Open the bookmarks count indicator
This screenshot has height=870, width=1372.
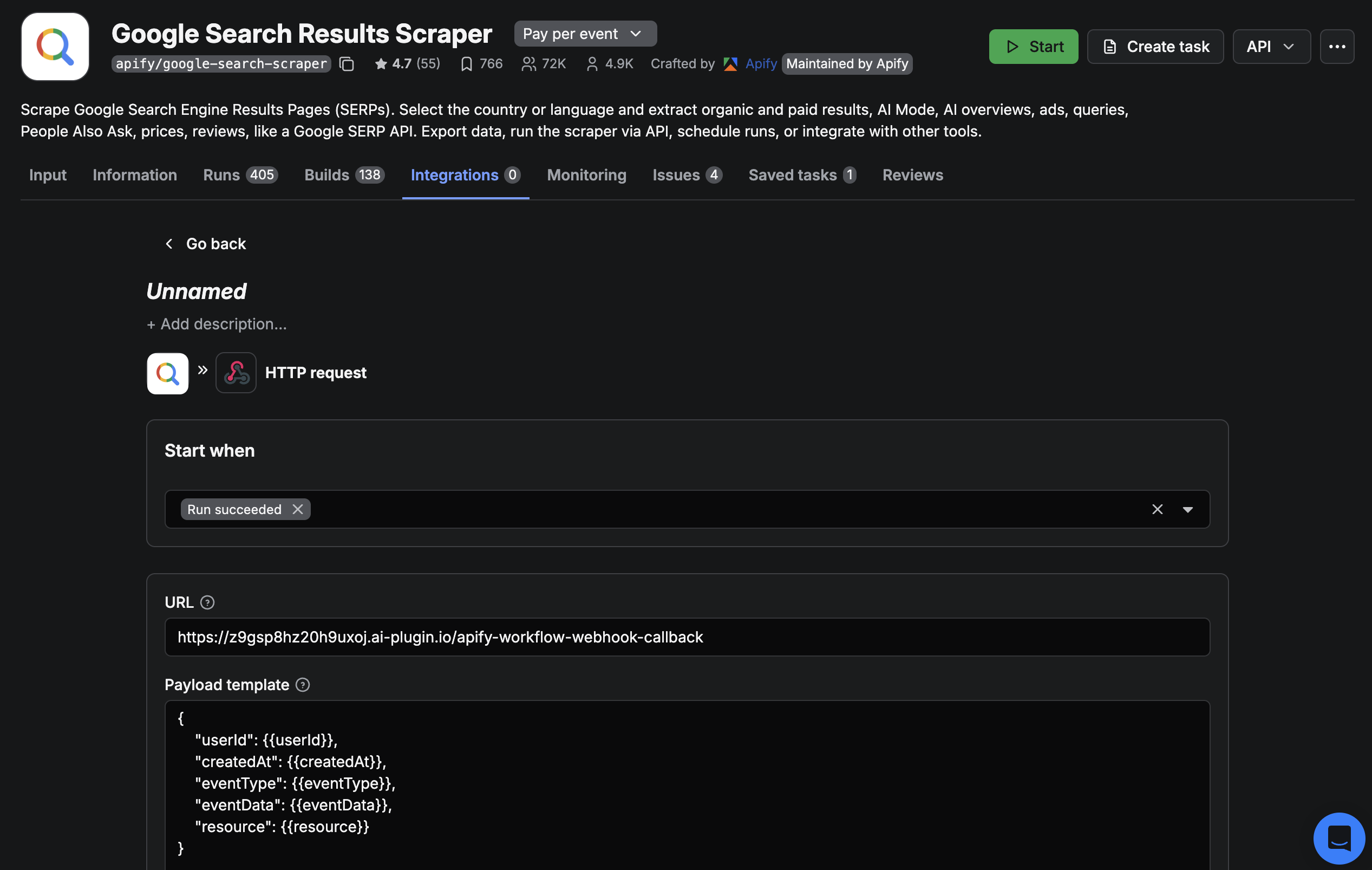coord(466,64)
